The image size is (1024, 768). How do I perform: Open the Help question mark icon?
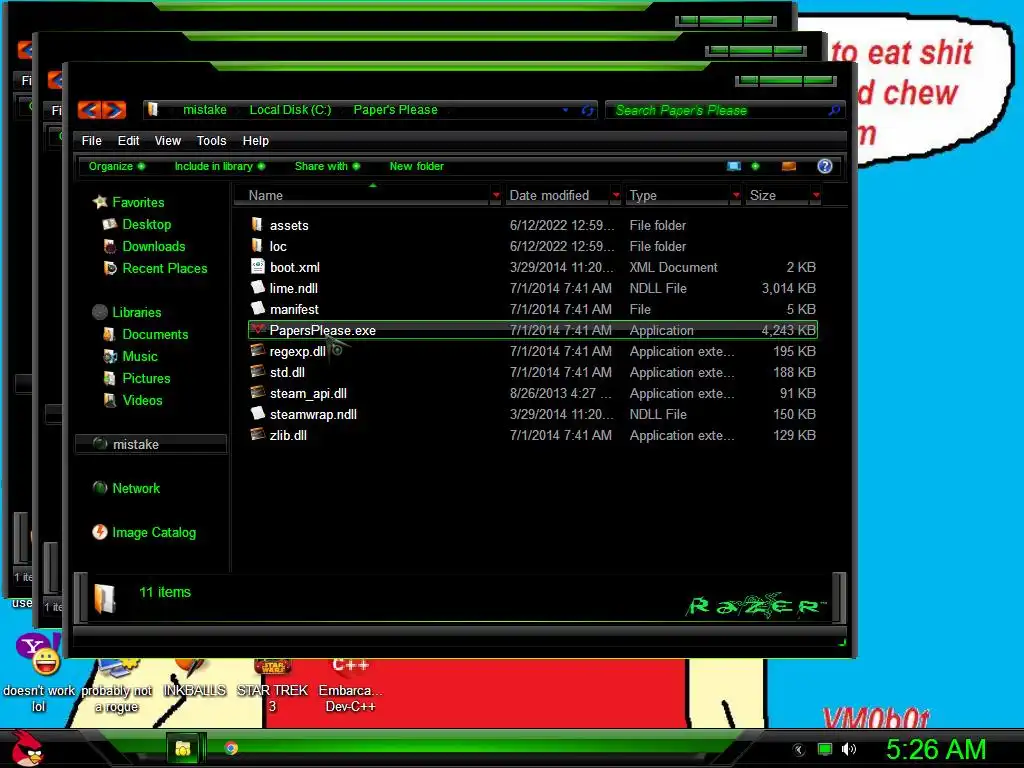pos(825,166)
